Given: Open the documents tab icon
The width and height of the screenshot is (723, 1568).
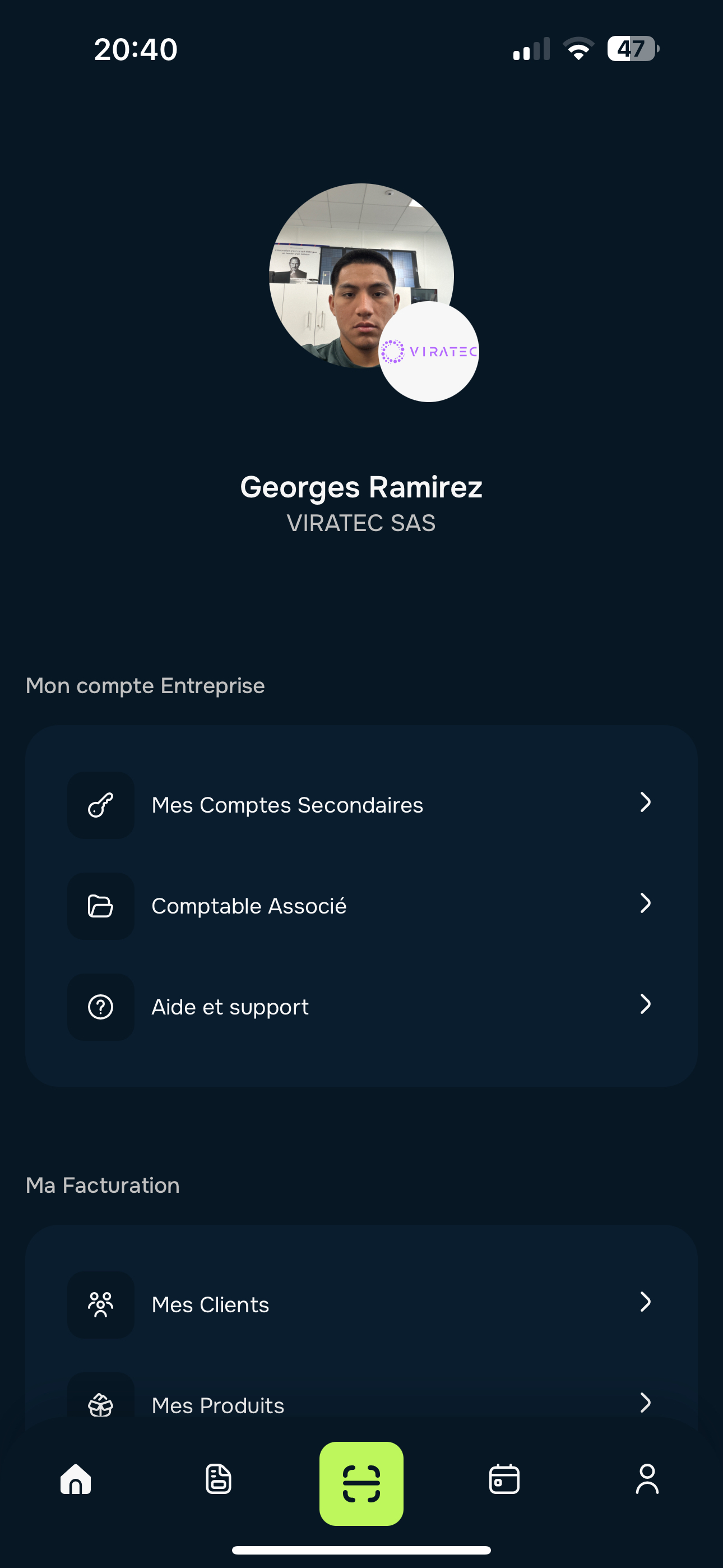Looking at the screenshot, I should [219, 1479].
